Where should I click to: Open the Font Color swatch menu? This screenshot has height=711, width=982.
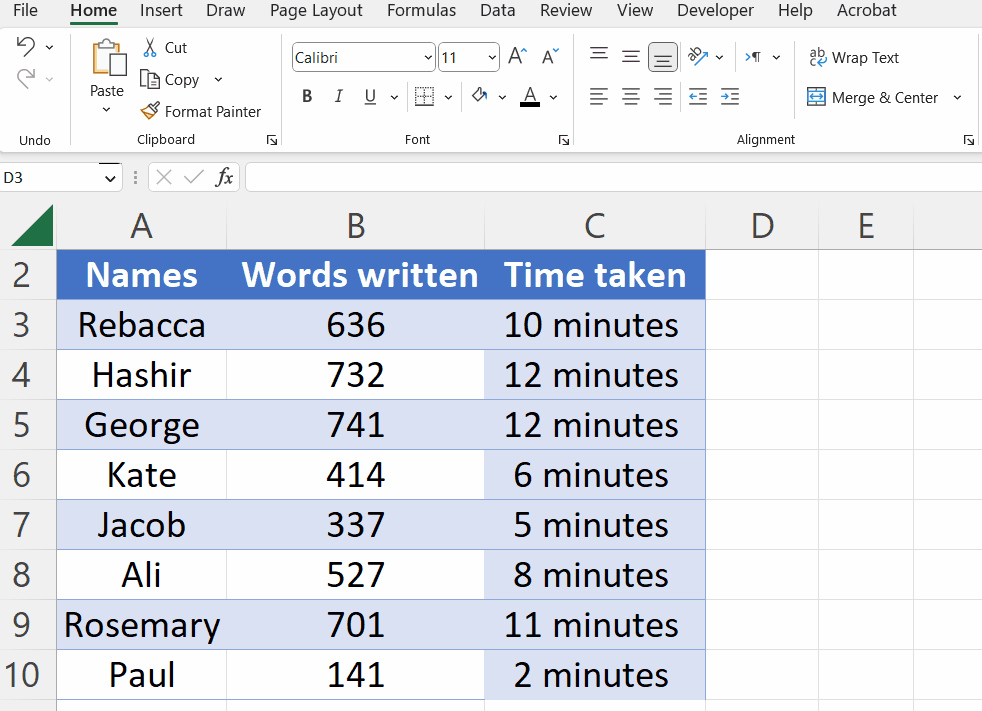pyautogui.click(x=528, y=96)
